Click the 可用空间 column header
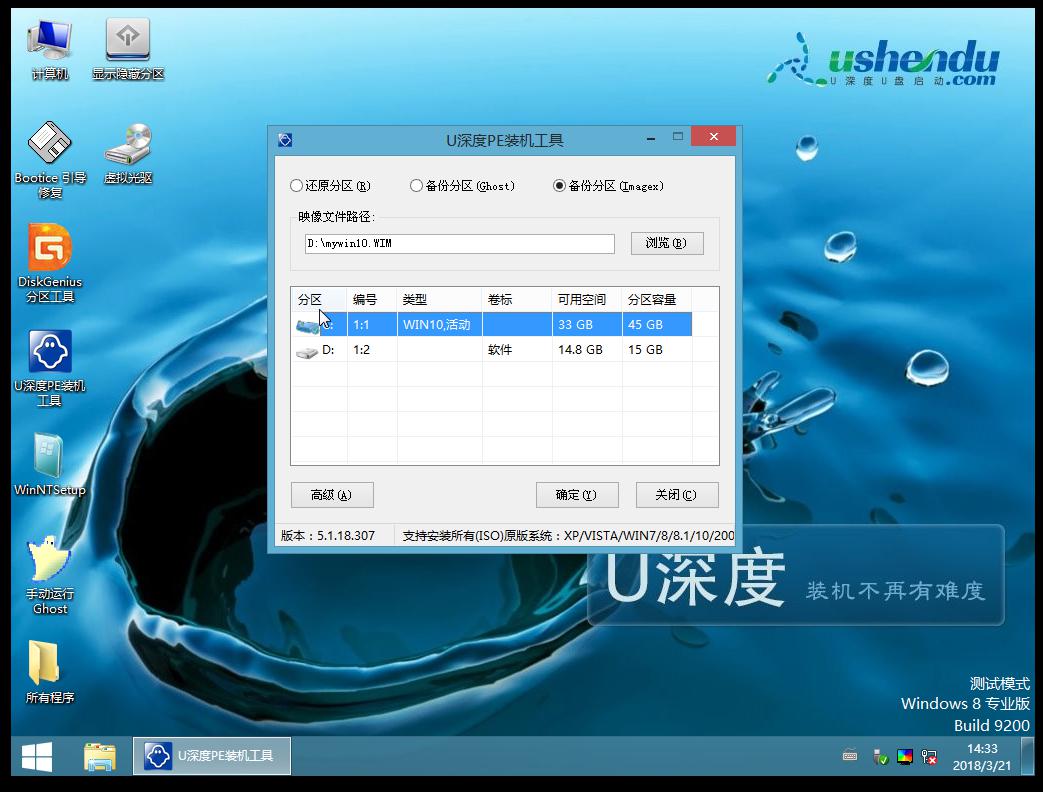This screenshot has width=1043, height=792. point(587,300)
